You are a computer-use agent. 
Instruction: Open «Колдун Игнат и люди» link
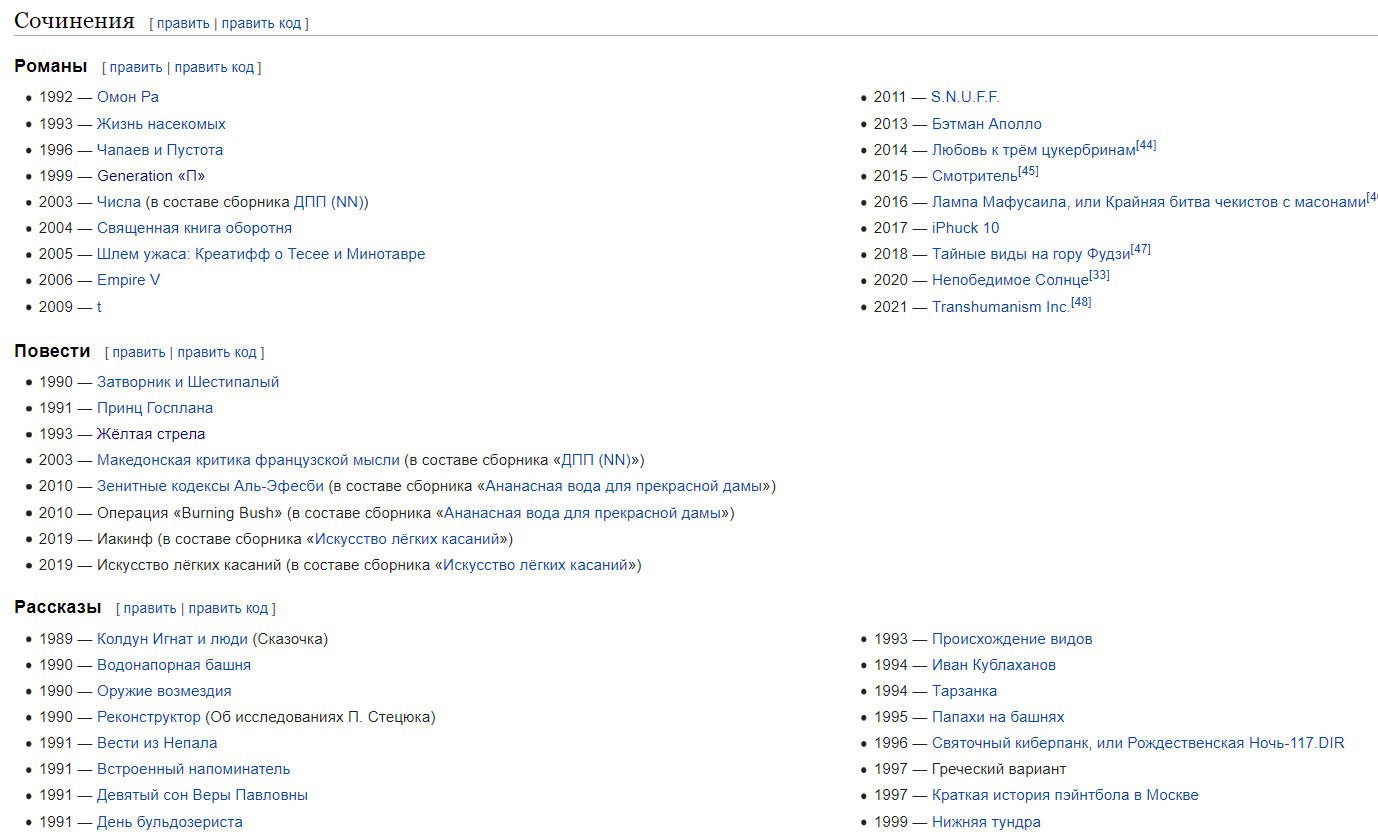tap(172, 639)
